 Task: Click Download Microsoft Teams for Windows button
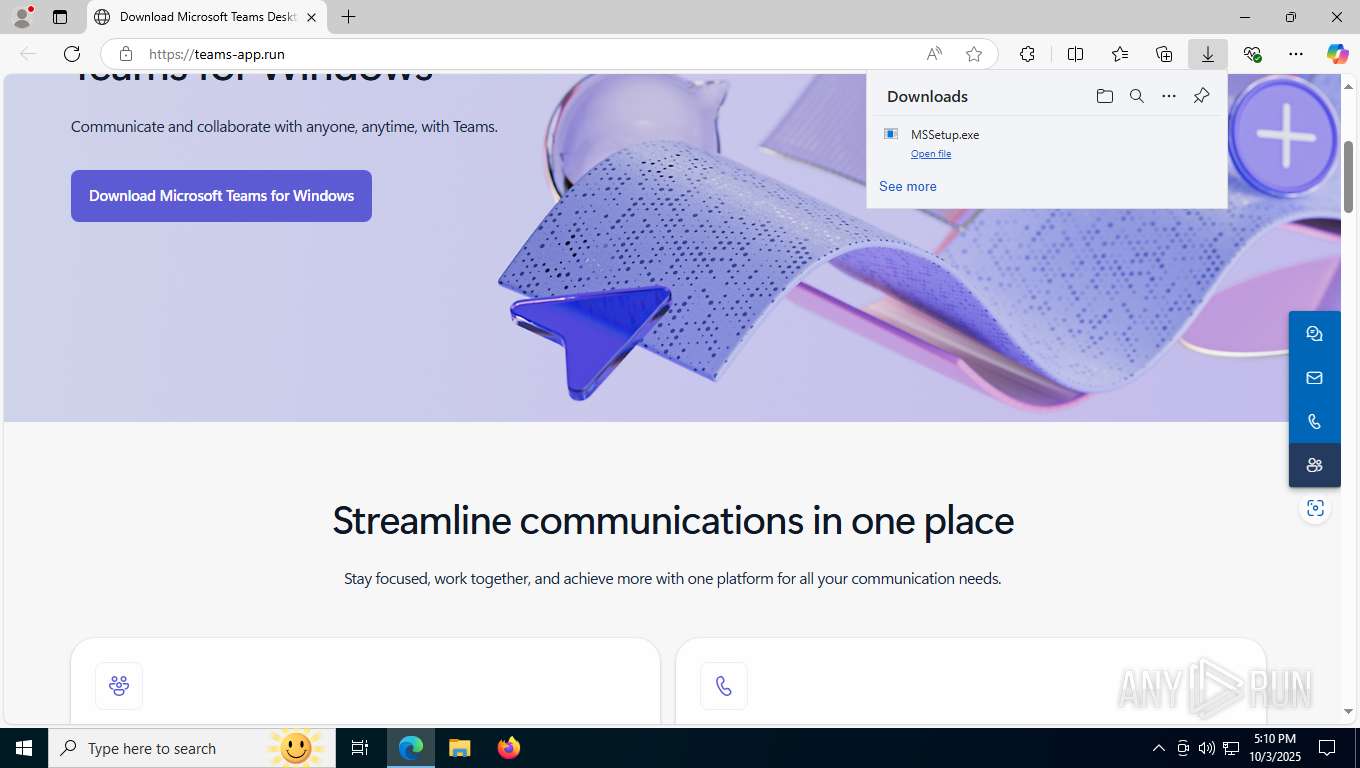(221, 196)
